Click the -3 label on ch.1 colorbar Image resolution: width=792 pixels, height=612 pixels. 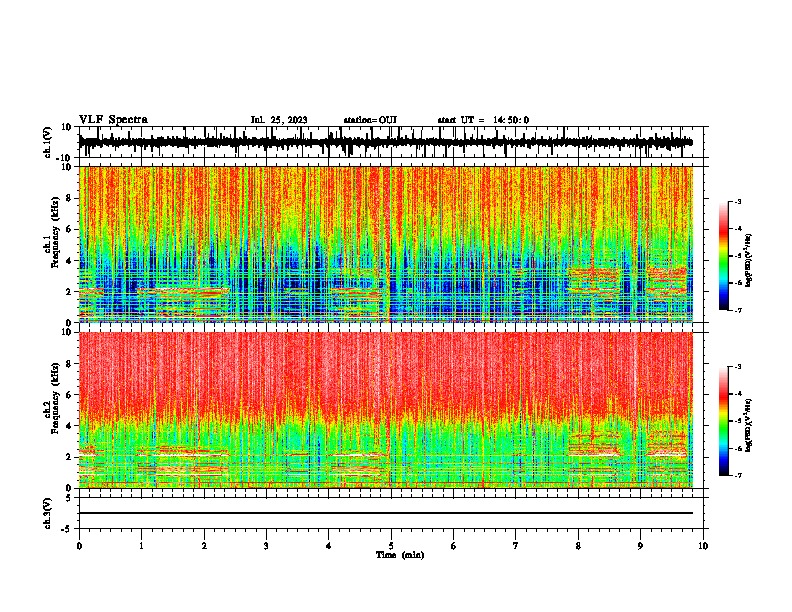(737, 201)
